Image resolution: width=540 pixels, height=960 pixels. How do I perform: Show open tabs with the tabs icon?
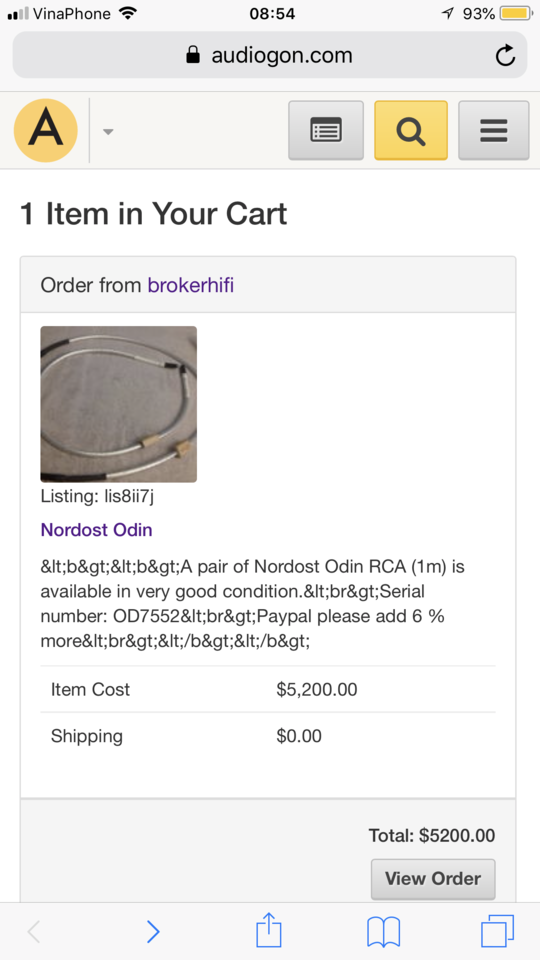click(498, 931)
